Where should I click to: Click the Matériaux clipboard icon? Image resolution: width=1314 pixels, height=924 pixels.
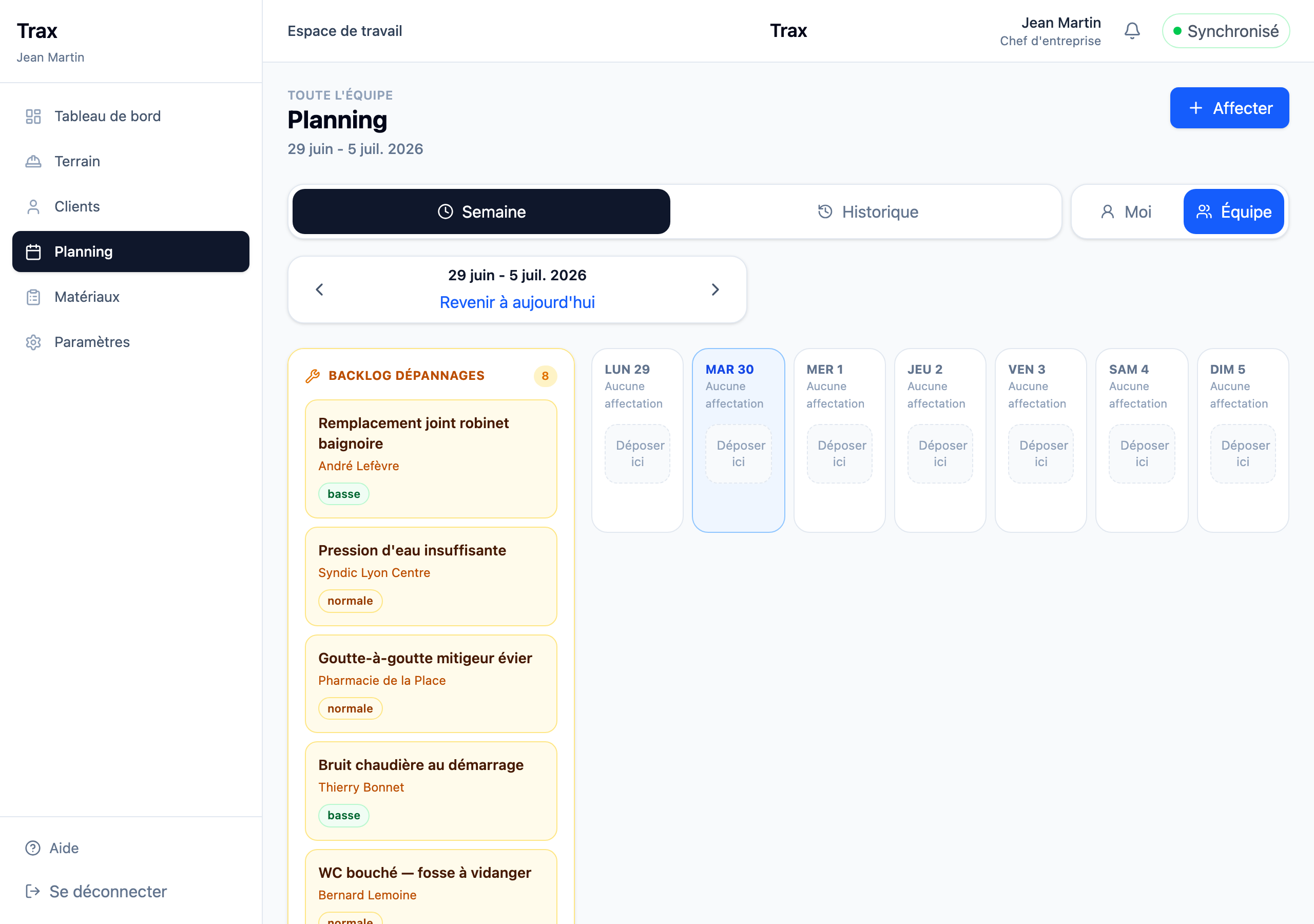[x=33, y=297]
